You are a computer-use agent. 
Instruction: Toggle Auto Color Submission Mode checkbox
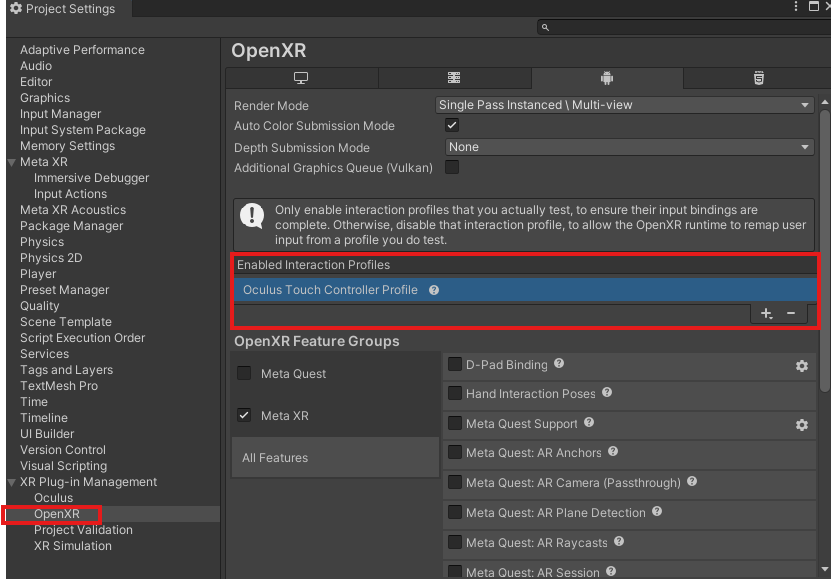pyautogui.click(x=452, y=126)
